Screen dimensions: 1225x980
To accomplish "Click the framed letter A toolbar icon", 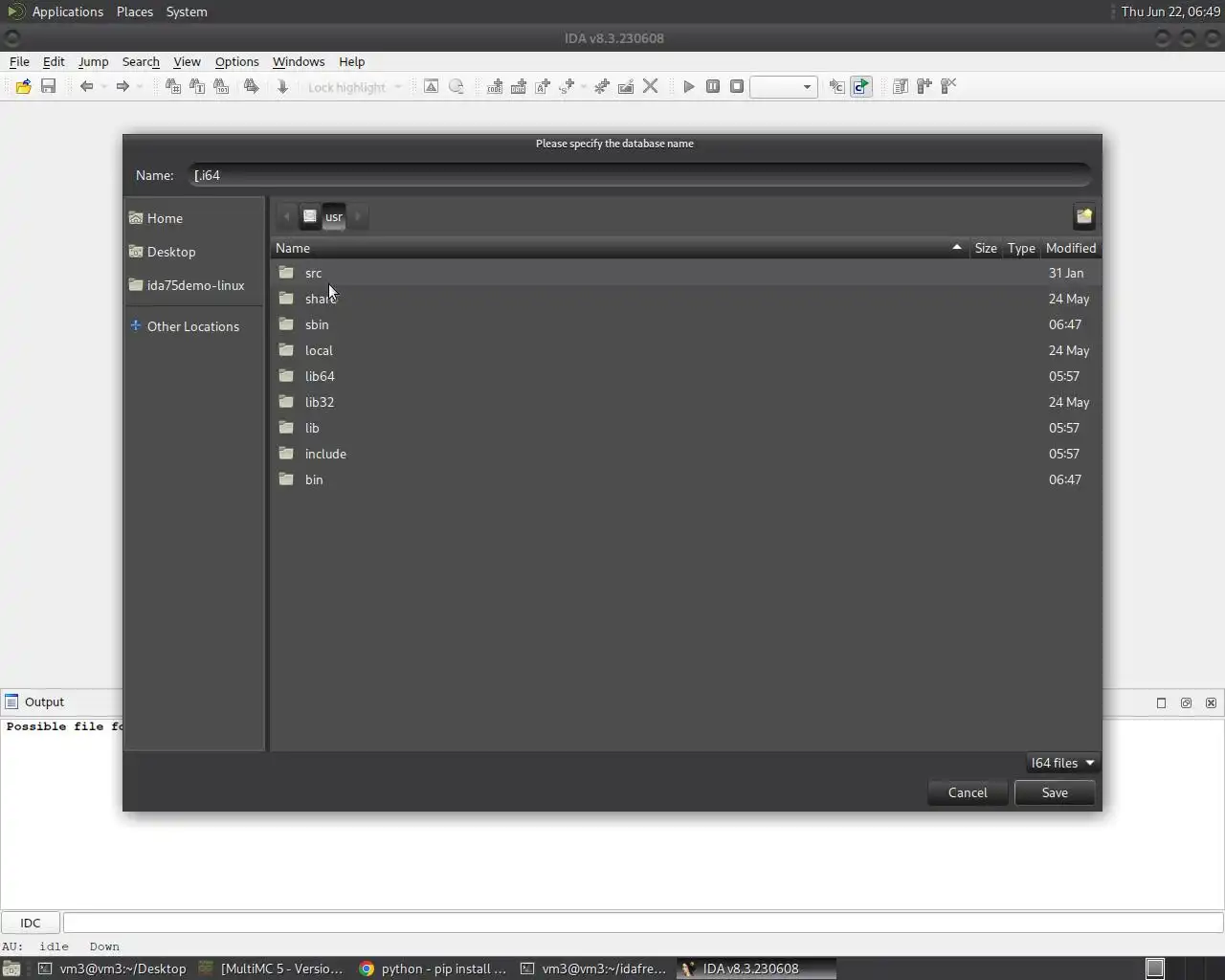I will click(431, 86).
